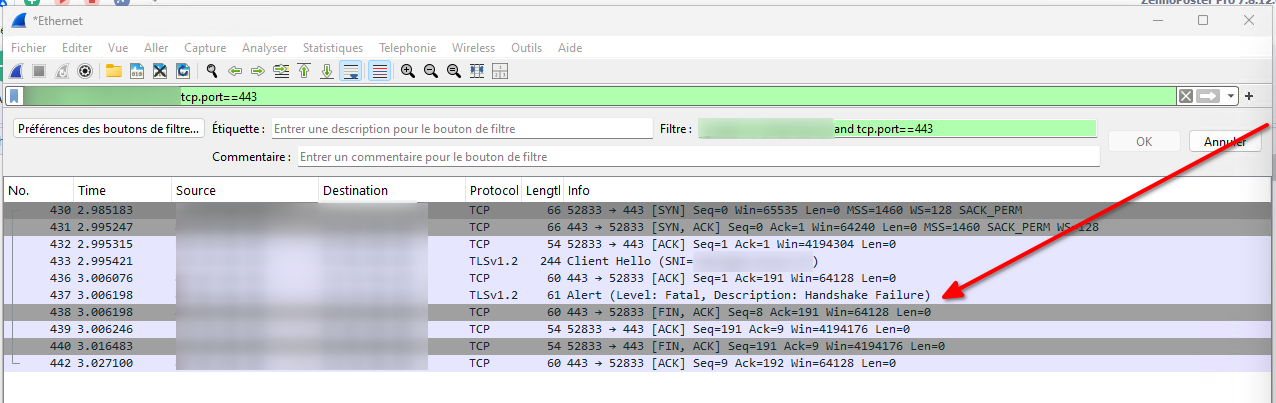Sort by the Protocol column header
Viewport: 1276px width, 403px height.
493,191
